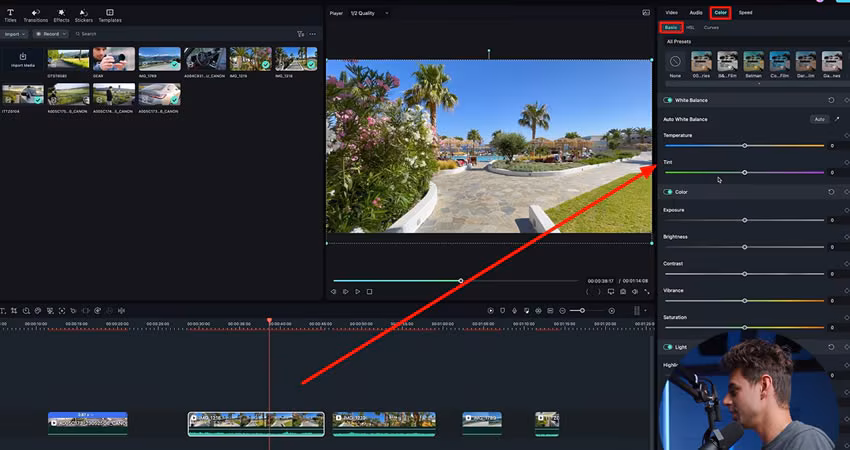The image size is (850, 450).
Task: Click the red timeline playhead marker
Action: pos(269,321)
